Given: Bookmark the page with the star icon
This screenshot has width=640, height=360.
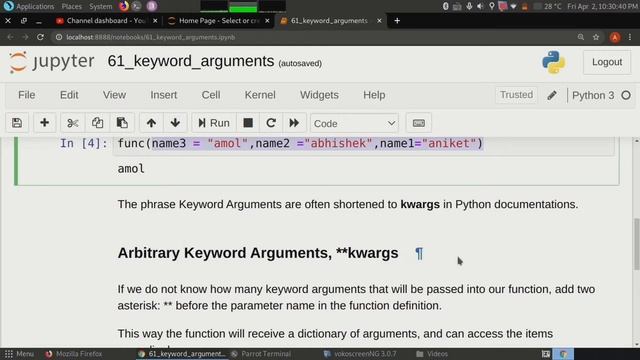Looking at the screenshot, I should [x=596, y=37].
